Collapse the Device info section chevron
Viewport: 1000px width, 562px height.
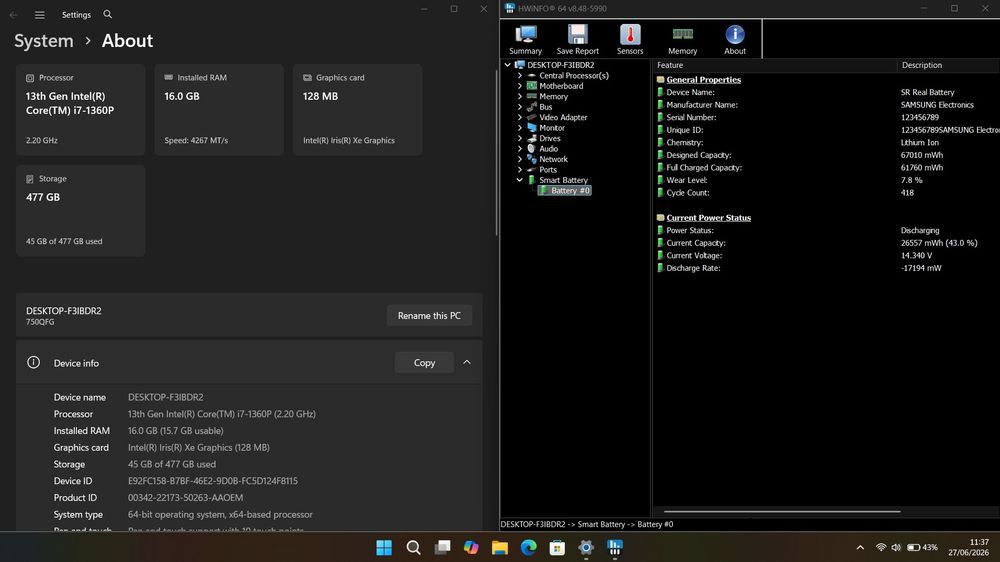point(467,362)
